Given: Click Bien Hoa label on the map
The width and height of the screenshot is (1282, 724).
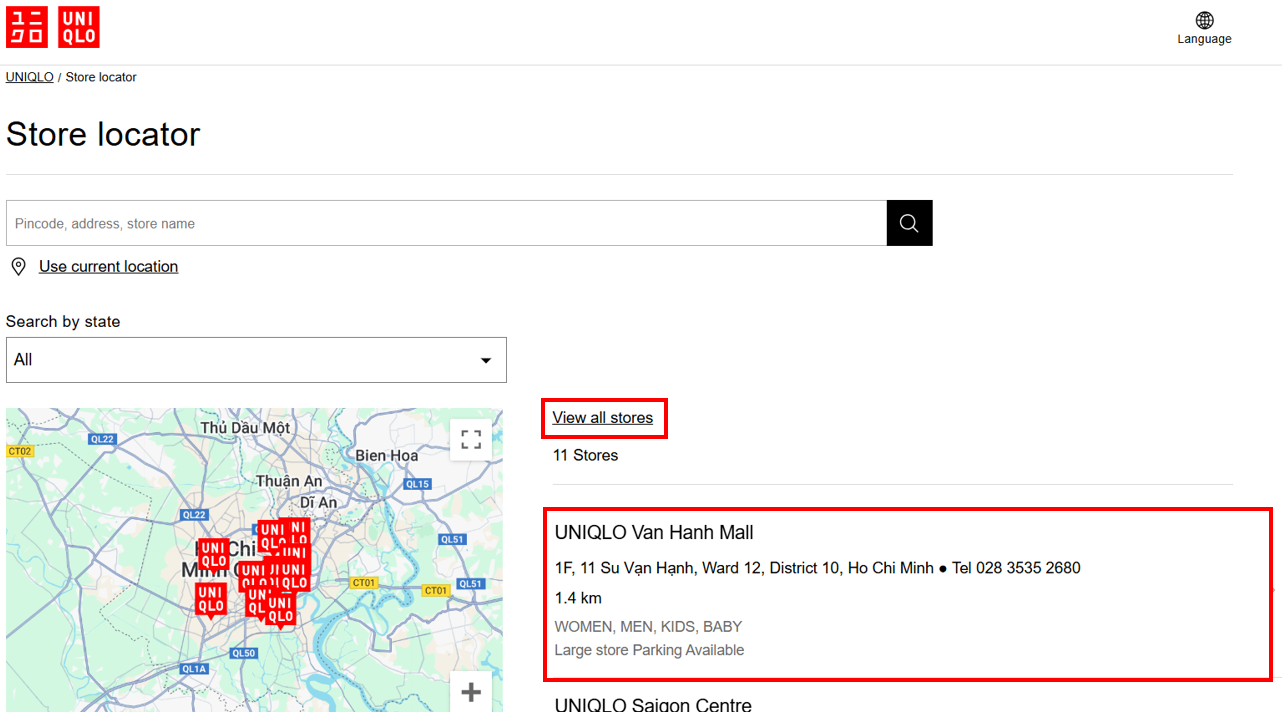Looking at the screenshot, I should pos(387,456).
